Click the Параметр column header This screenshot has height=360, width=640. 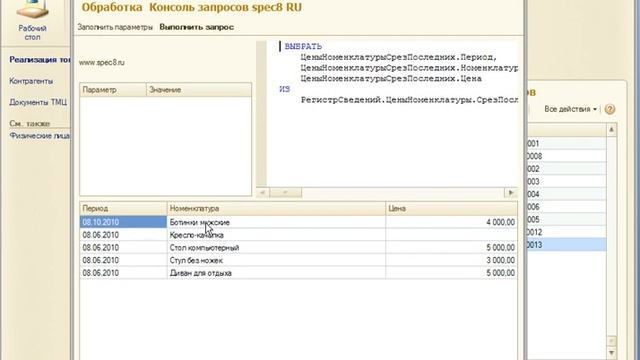coord(113,90)
